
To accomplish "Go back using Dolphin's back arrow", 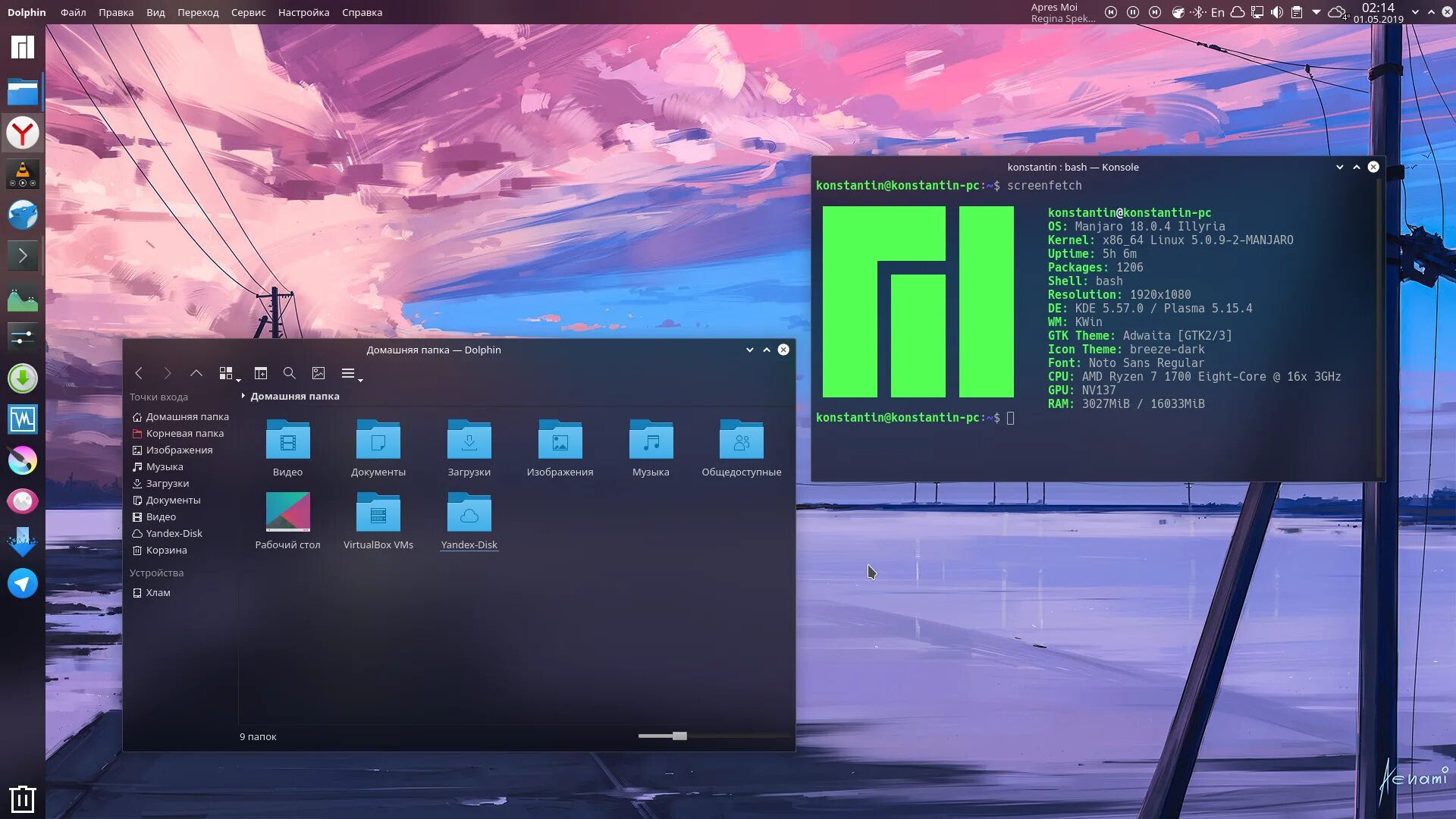I will click(139, 373).
